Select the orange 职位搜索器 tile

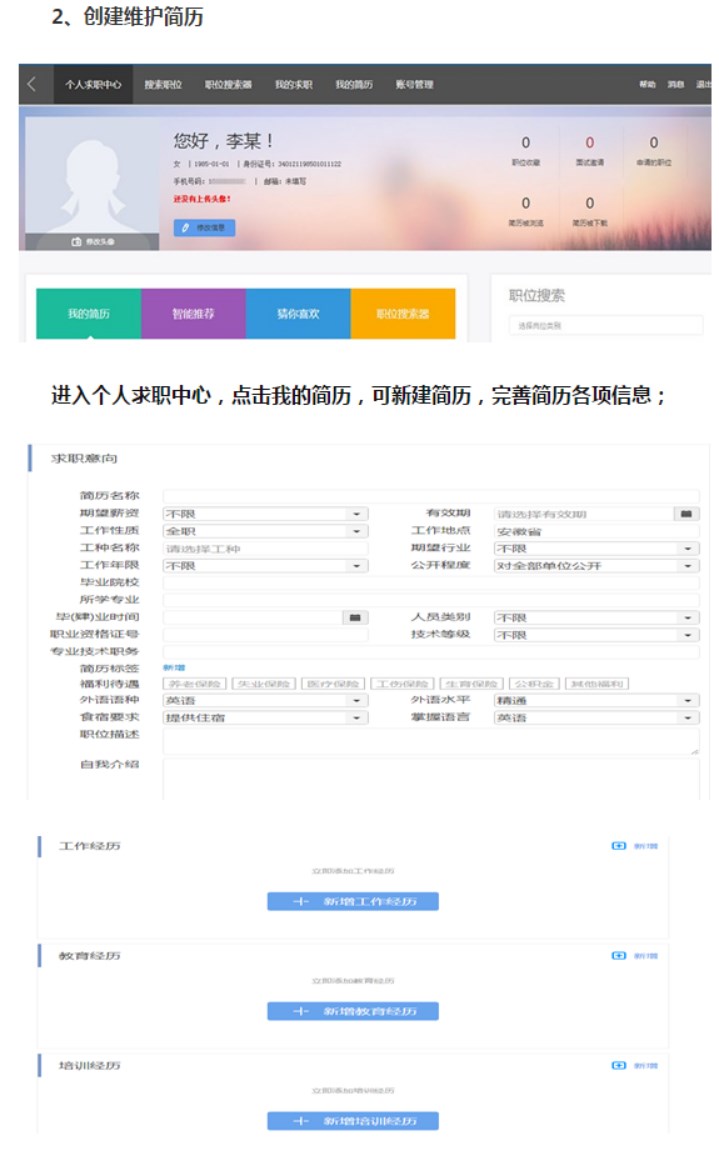(x=402, y=314)
